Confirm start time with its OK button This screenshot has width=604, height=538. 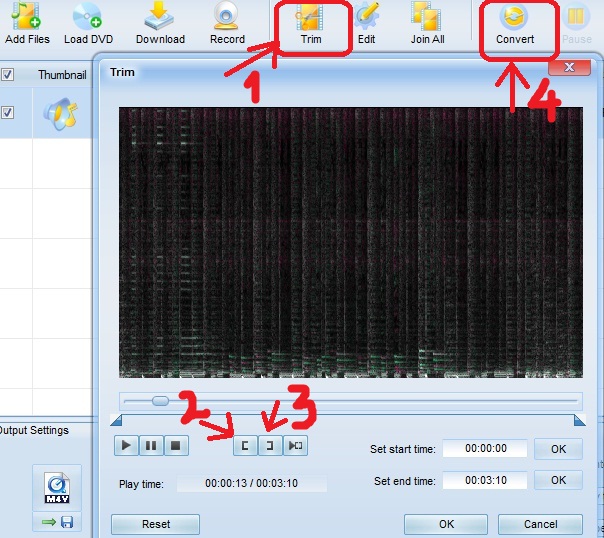point(558,449)
